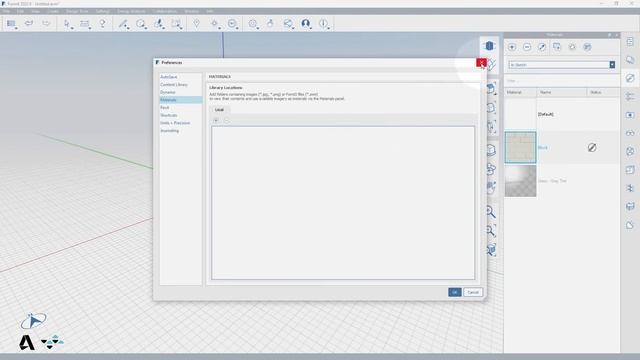Screen dimensions: 640x360
Task: Click the minus icon under Local tab
Action: point(227,120)
